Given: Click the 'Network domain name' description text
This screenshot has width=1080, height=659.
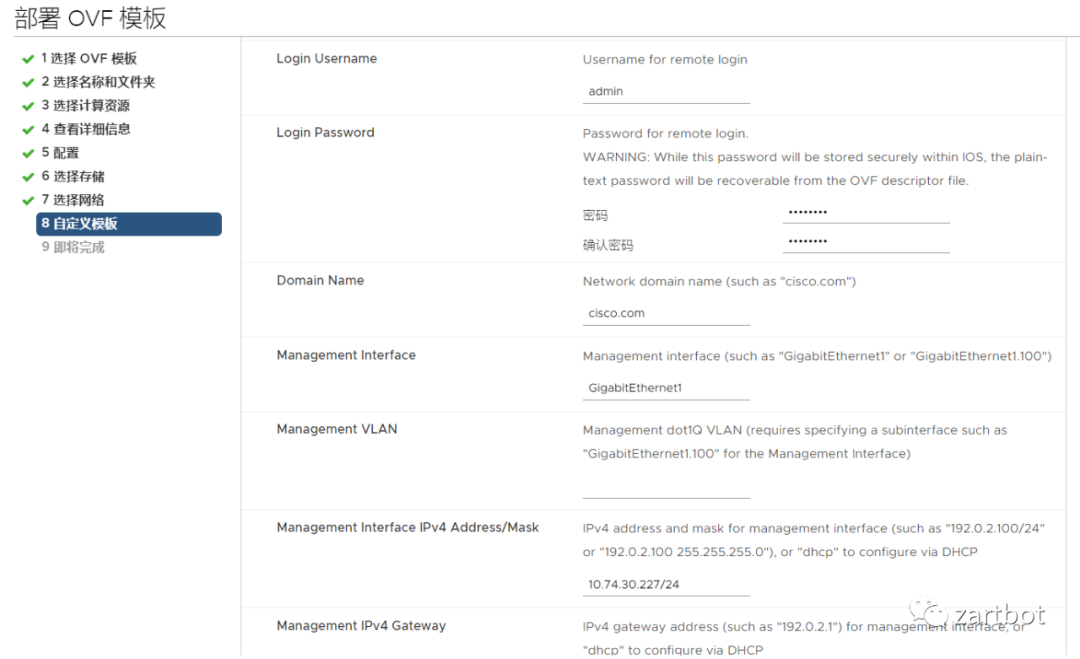Looking at the screenshot, I should pyautogui.click(x=719, y=282).
